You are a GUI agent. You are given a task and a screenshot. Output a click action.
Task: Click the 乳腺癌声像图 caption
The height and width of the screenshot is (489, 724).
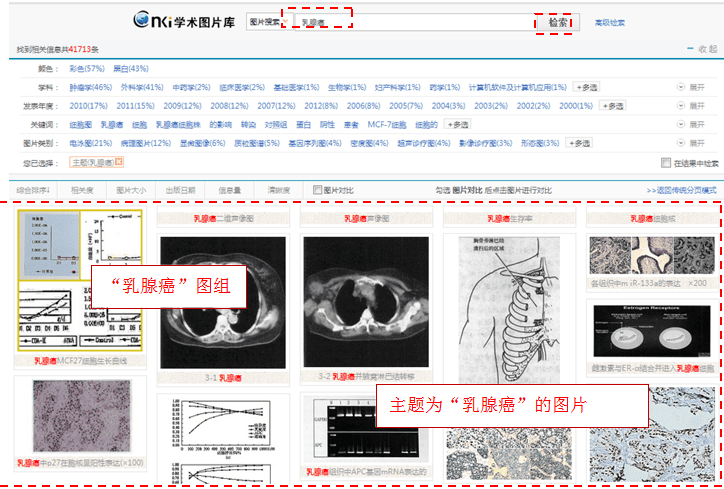pyautogui.click(x=366, y=218)
